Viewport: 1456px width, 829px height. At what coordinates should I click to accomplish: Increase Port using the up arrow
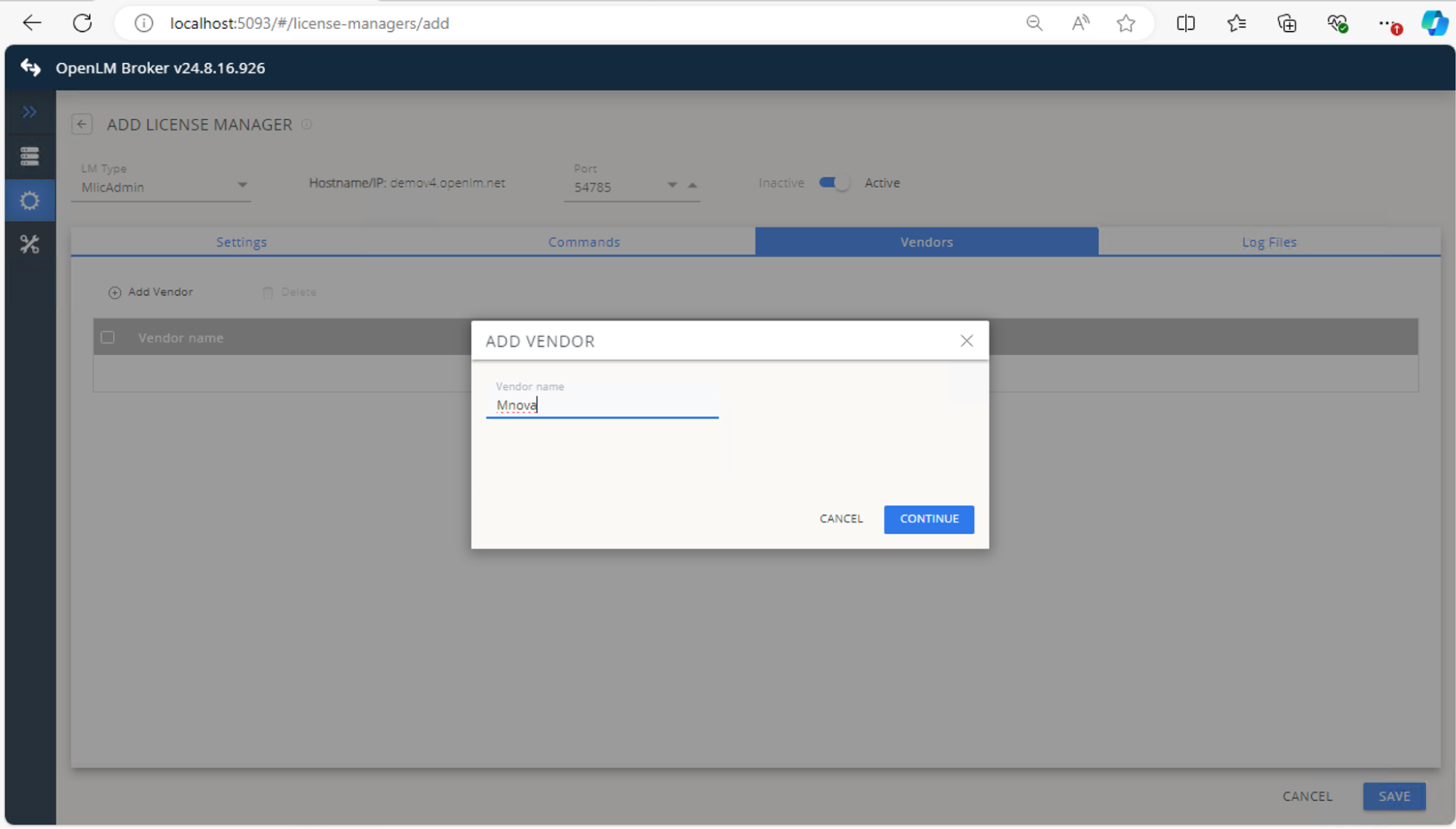tap(693, 185)
